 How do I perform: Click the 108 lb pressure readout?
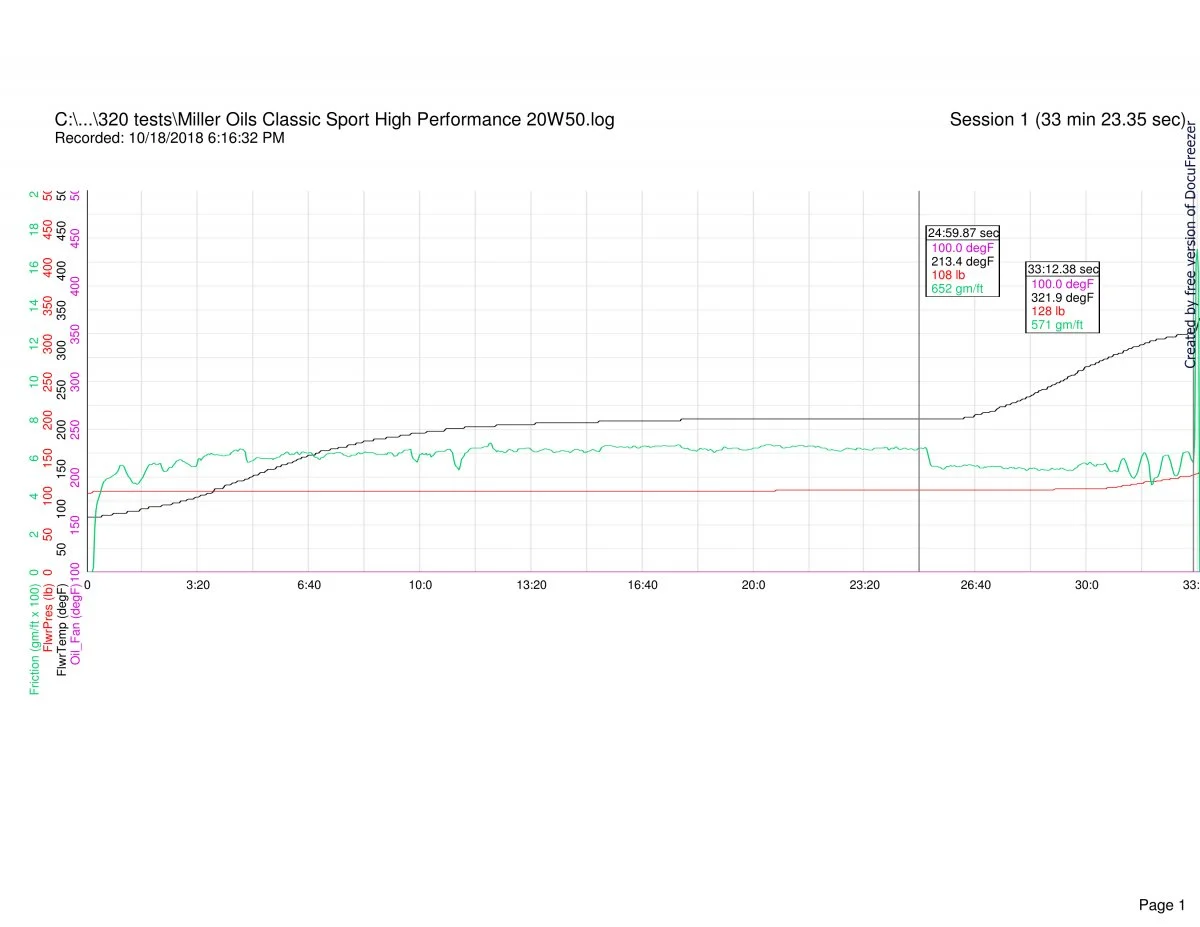(x=947, y=275)
